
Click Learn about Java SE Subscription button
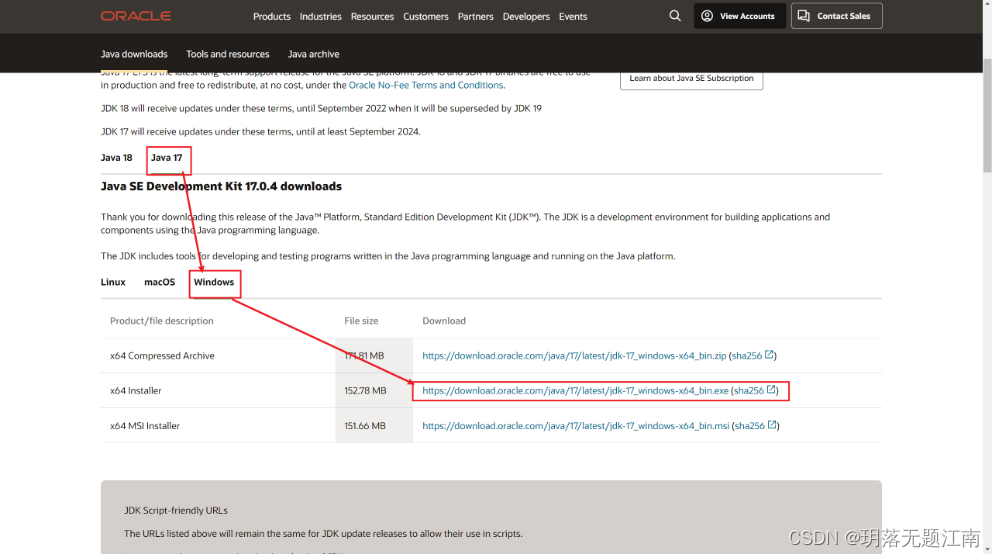tap(691, 79)
